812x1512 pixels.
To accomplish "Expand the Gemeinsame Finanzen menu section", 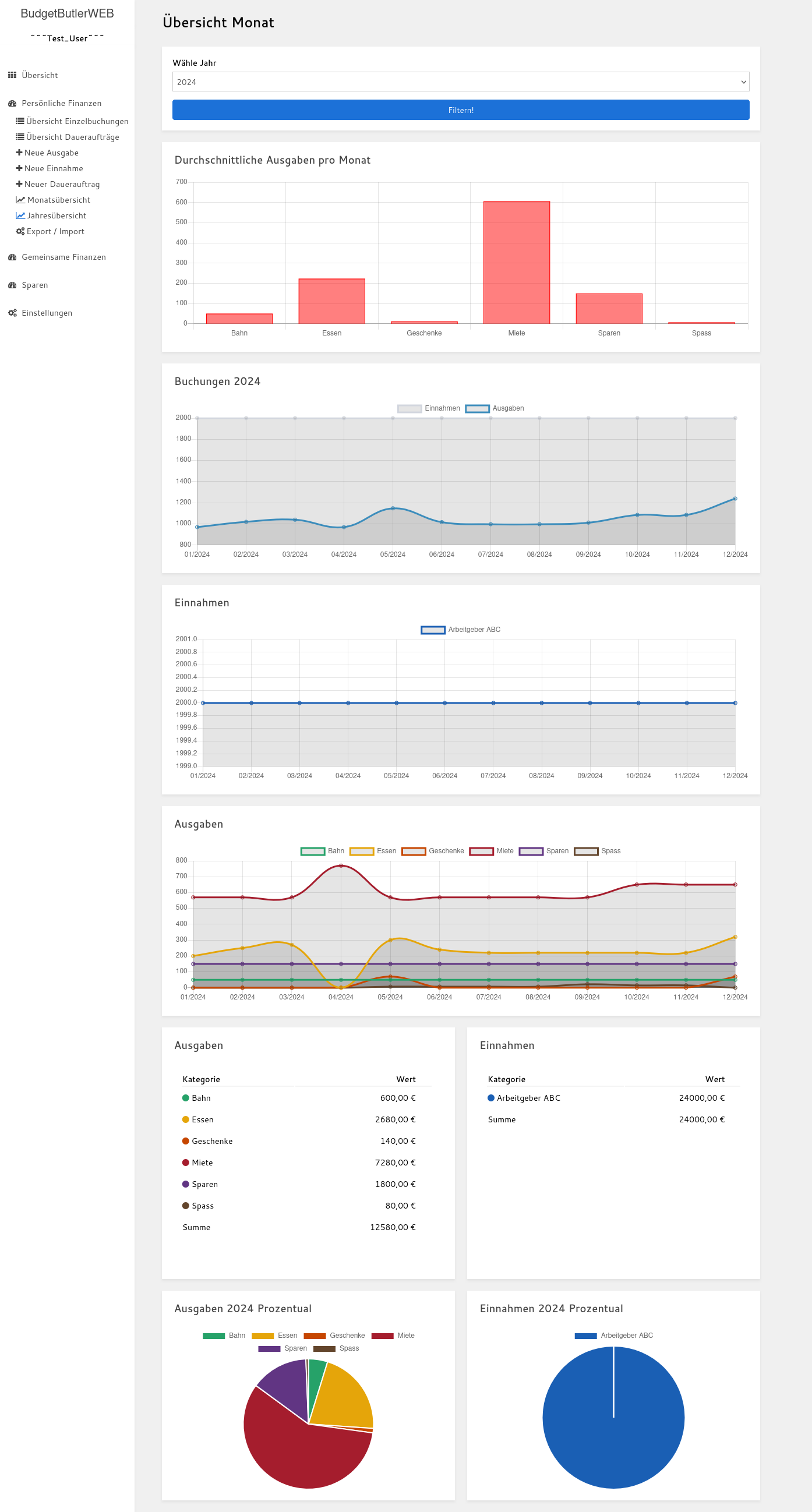I will pos(63,257).
